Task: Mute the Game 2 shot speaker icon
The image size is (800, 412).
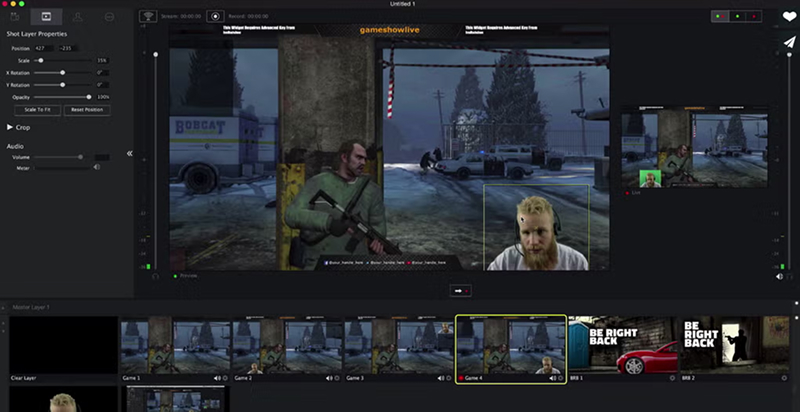Action: pyautogui.click(x=329, y=378)
